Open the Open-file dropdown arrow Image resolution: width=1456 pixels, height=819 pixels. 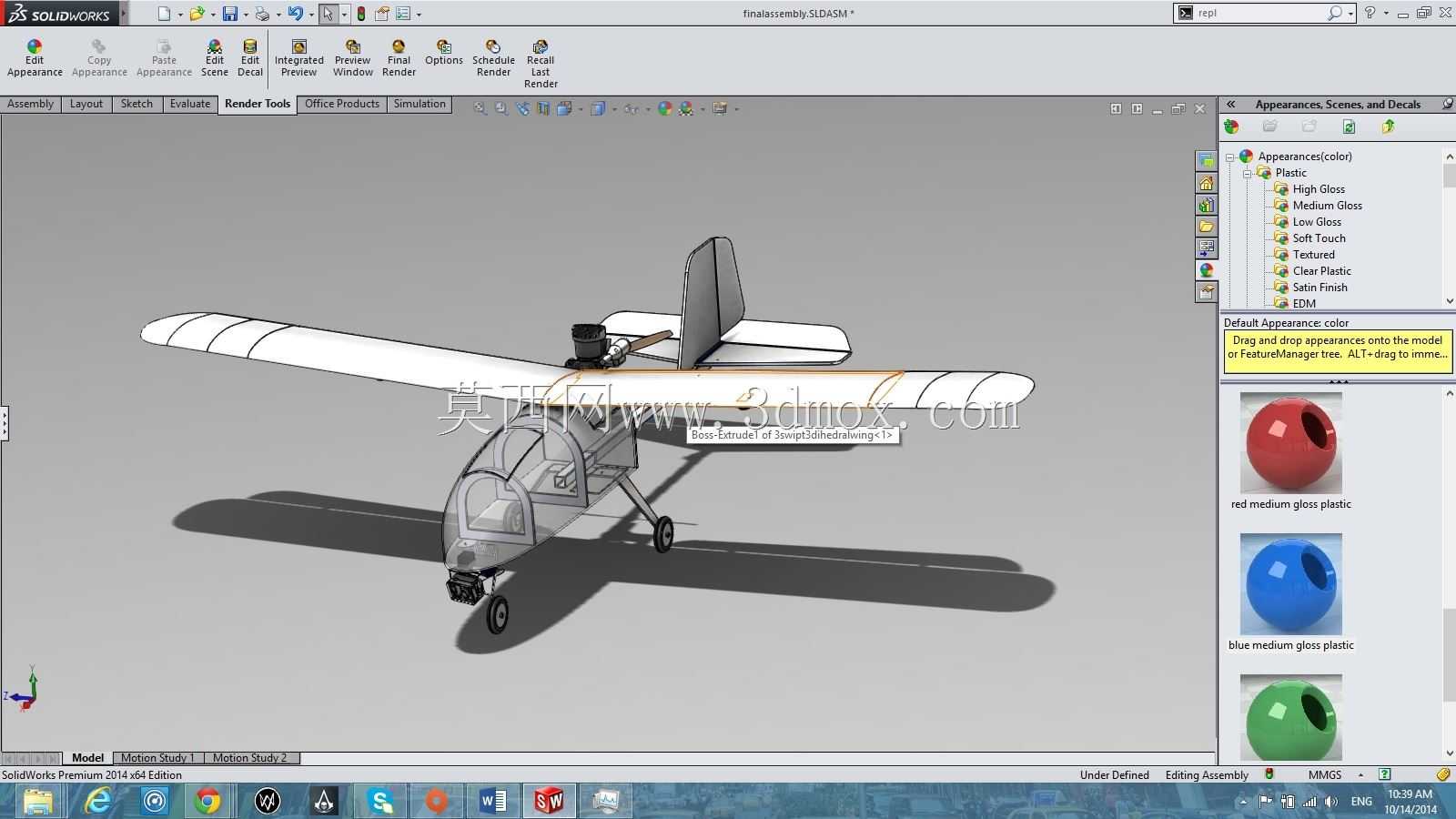click(213, 15)
